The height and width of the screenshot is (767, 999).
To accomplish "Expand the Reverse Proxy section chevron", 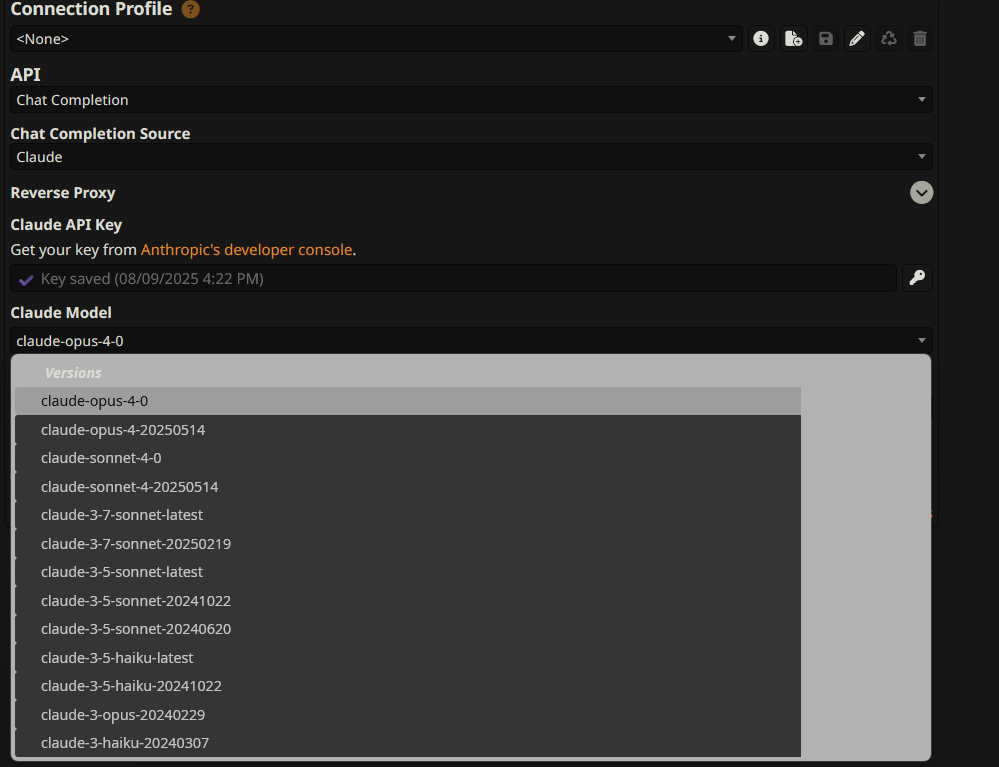I will [921, 192].
